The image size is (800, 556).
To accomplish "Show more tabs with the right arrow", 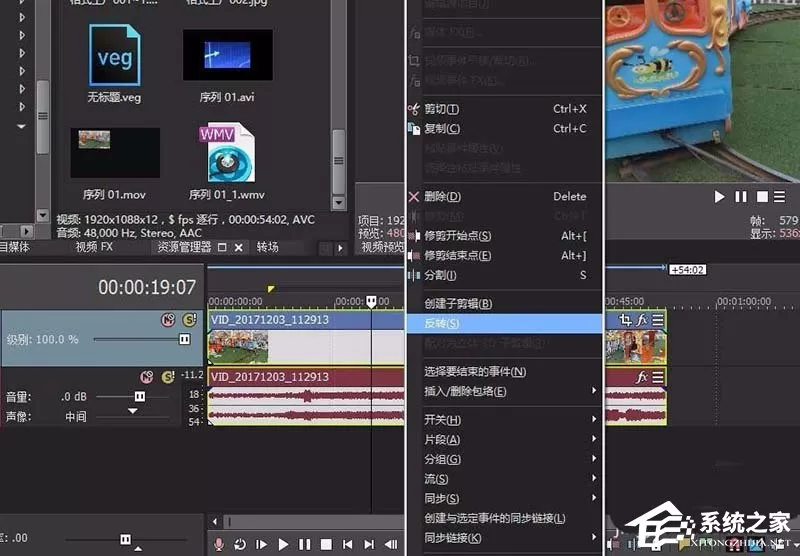I will click(340, 248).
